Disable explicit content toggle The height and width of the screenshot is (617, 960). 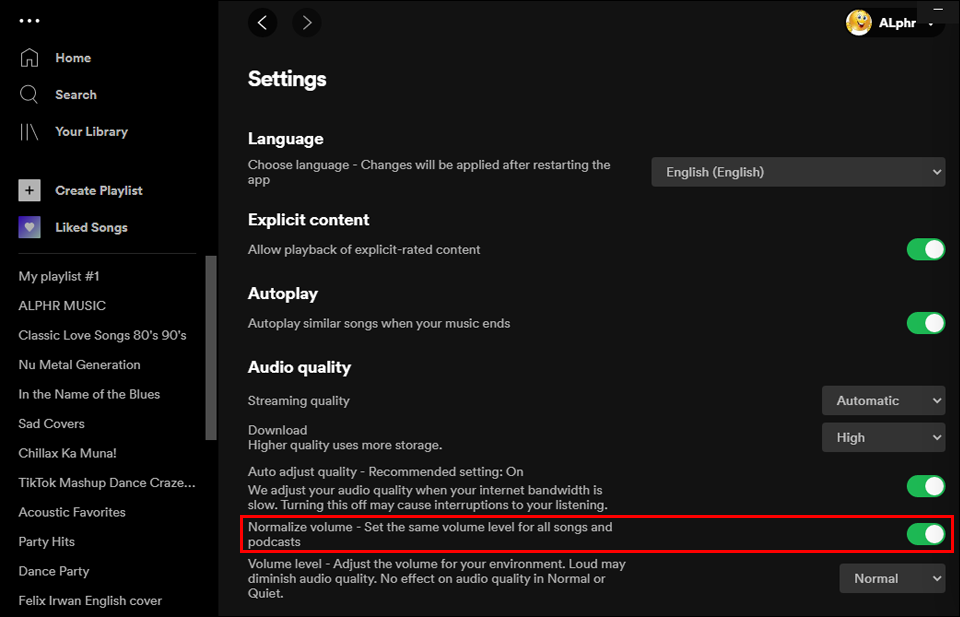click(926, 249)
